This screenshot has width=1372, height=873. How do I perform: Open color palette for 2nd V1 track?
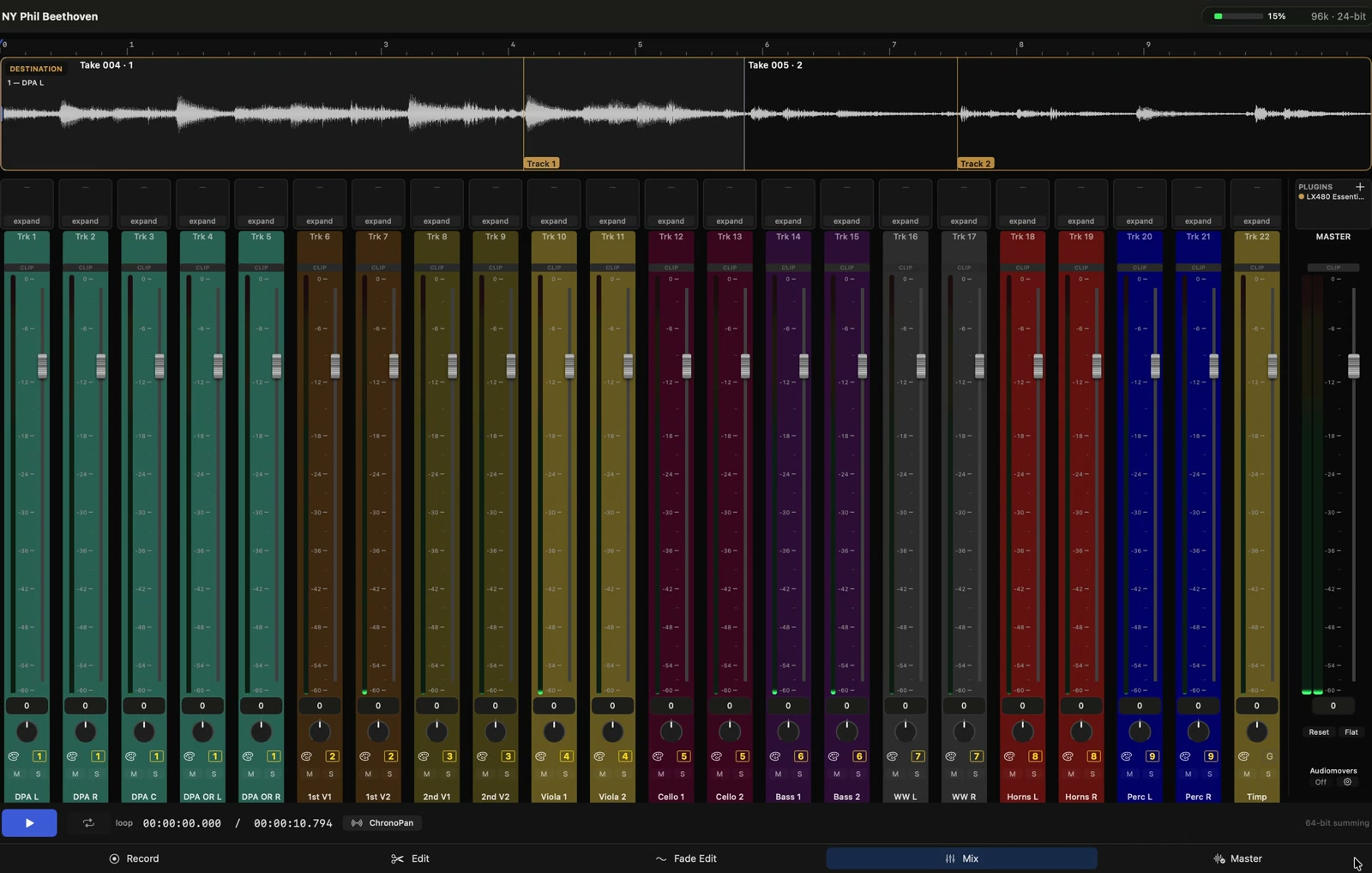pos(424,756)
